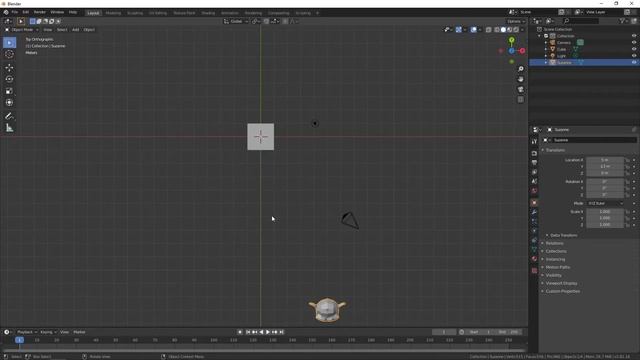The height and width of the screenshot is (360, 640).
Task: Choose the Annotate pencil tool
Action: (x=9, y=116)
